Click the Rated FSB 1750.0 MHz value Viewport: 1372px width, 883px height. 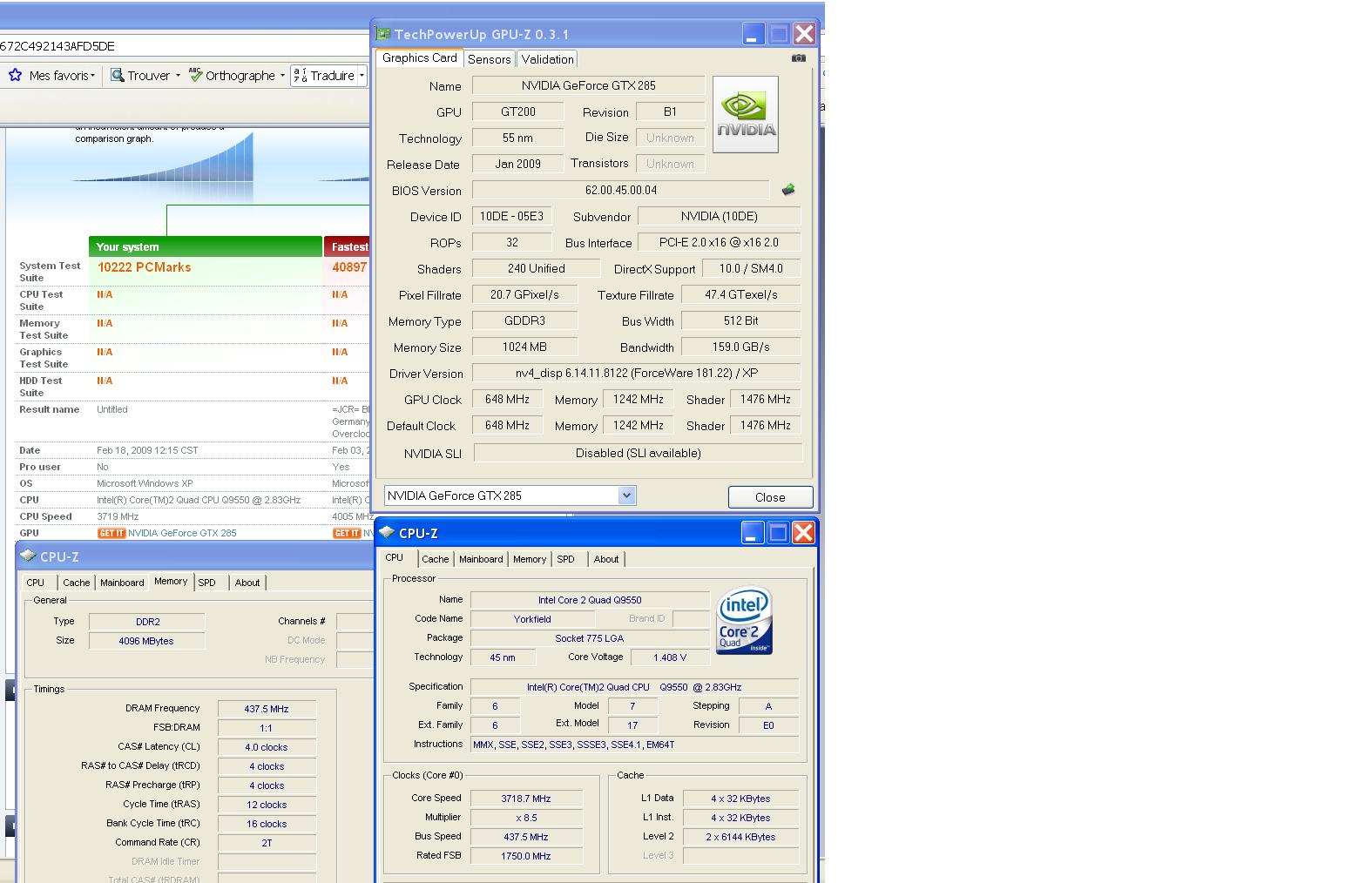526,856
